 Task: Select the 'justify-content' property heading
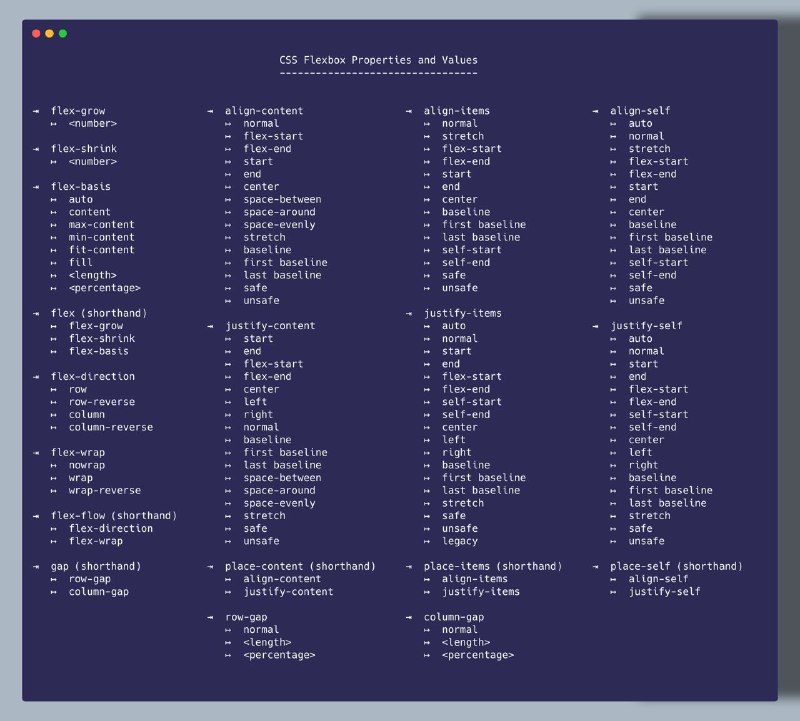[270, 326]
